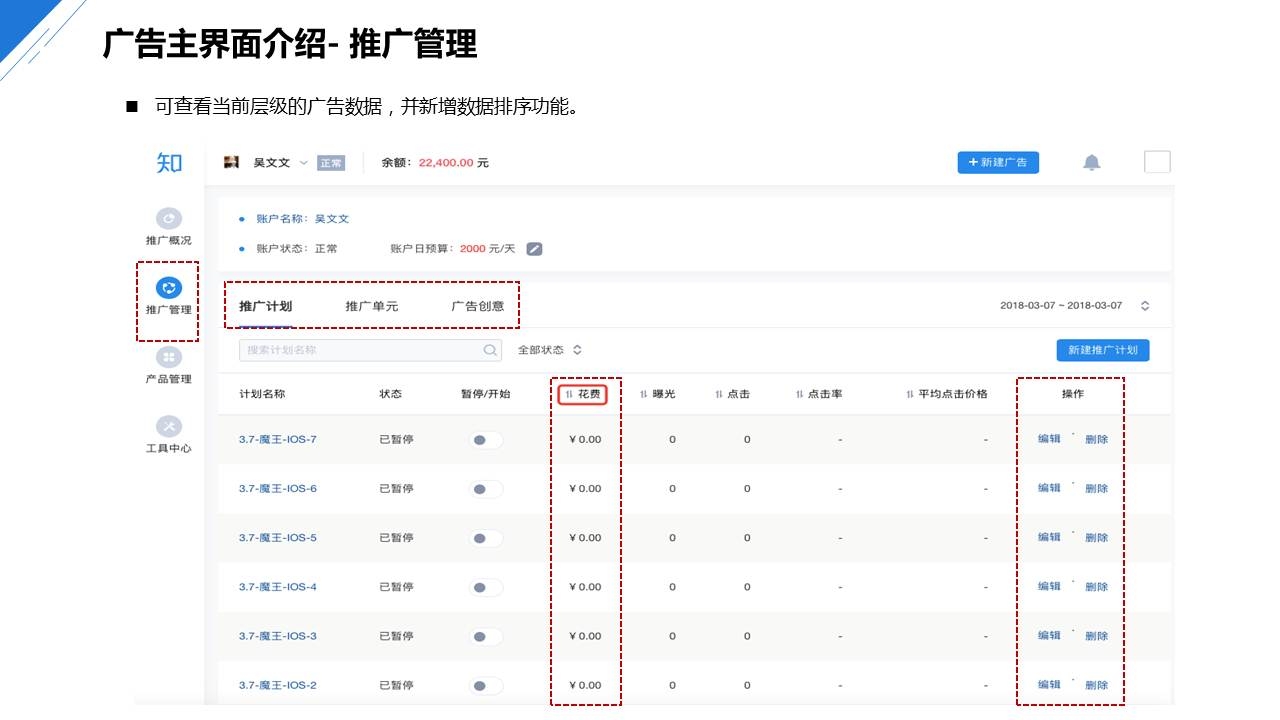Click the Zhihu logo icon
Viewport: 1280px width, 720px height.
point(169,163)
